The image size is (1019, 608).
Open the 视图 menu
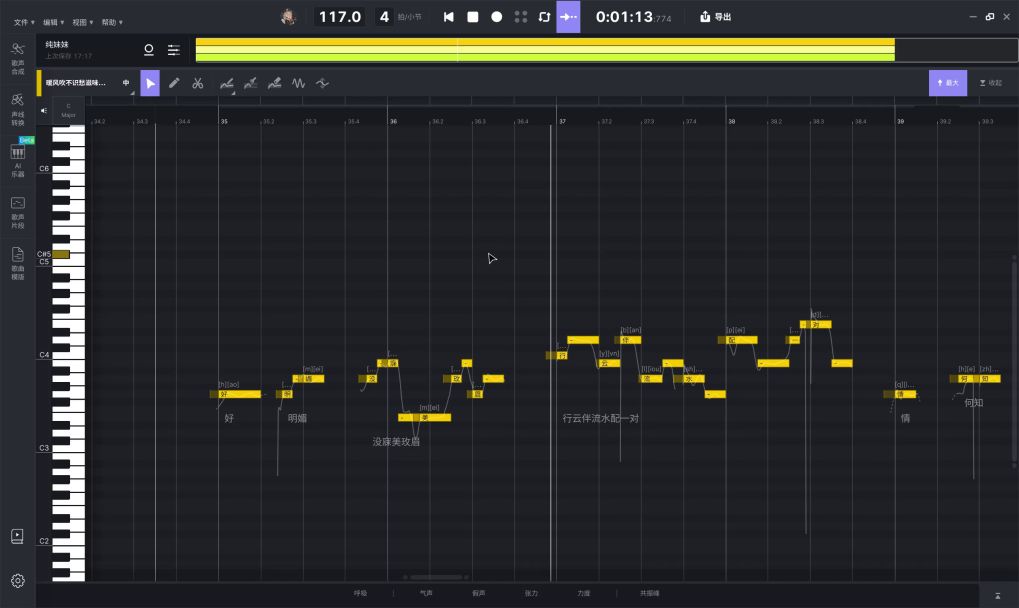83,22
